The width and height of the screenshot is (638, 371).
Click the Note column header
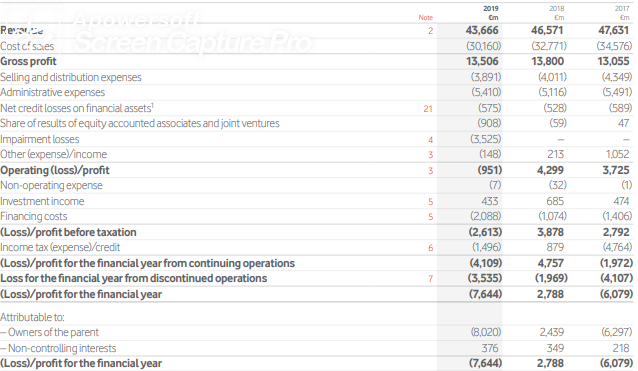pos(426,17)
